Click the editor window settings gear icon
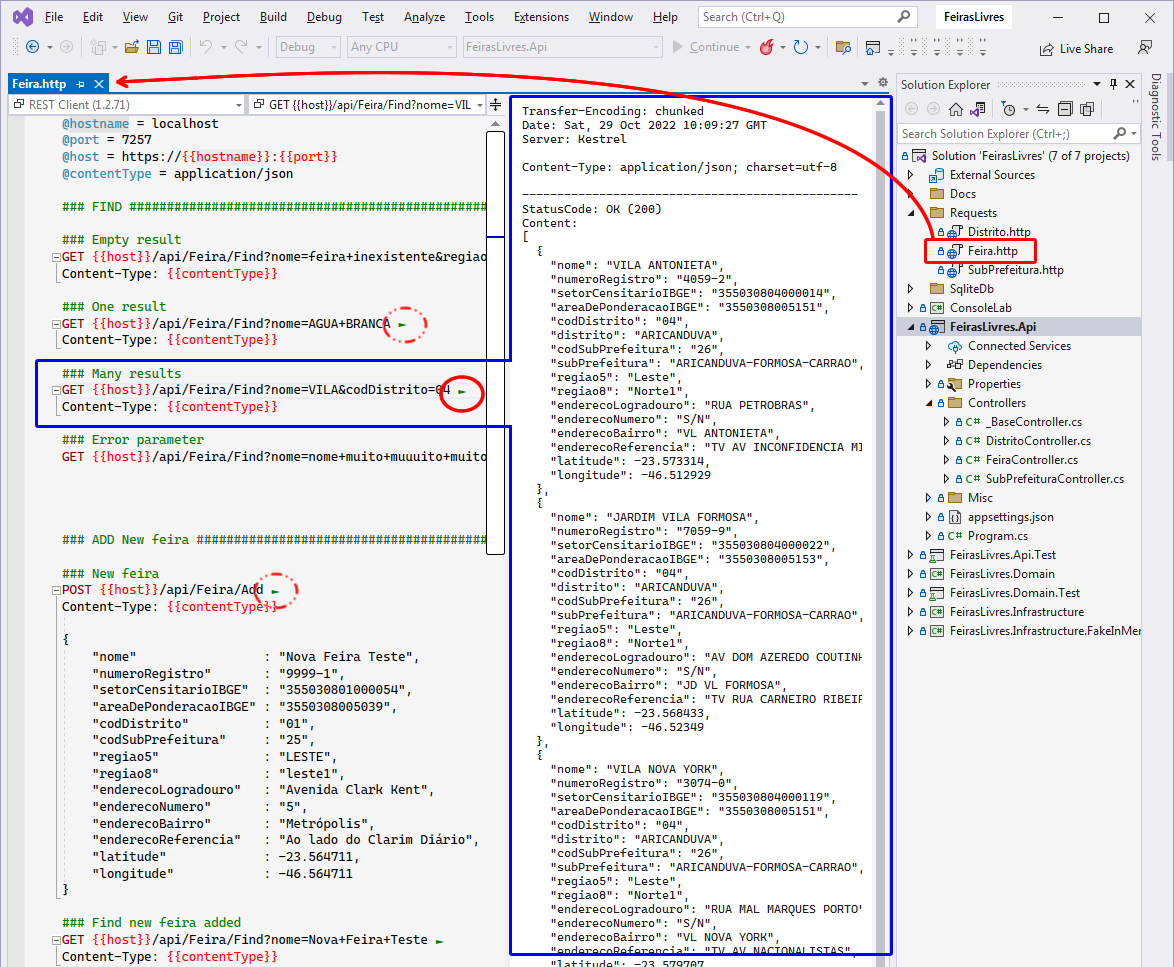Viewport: 1174px width, 967px height. point(883,82)
